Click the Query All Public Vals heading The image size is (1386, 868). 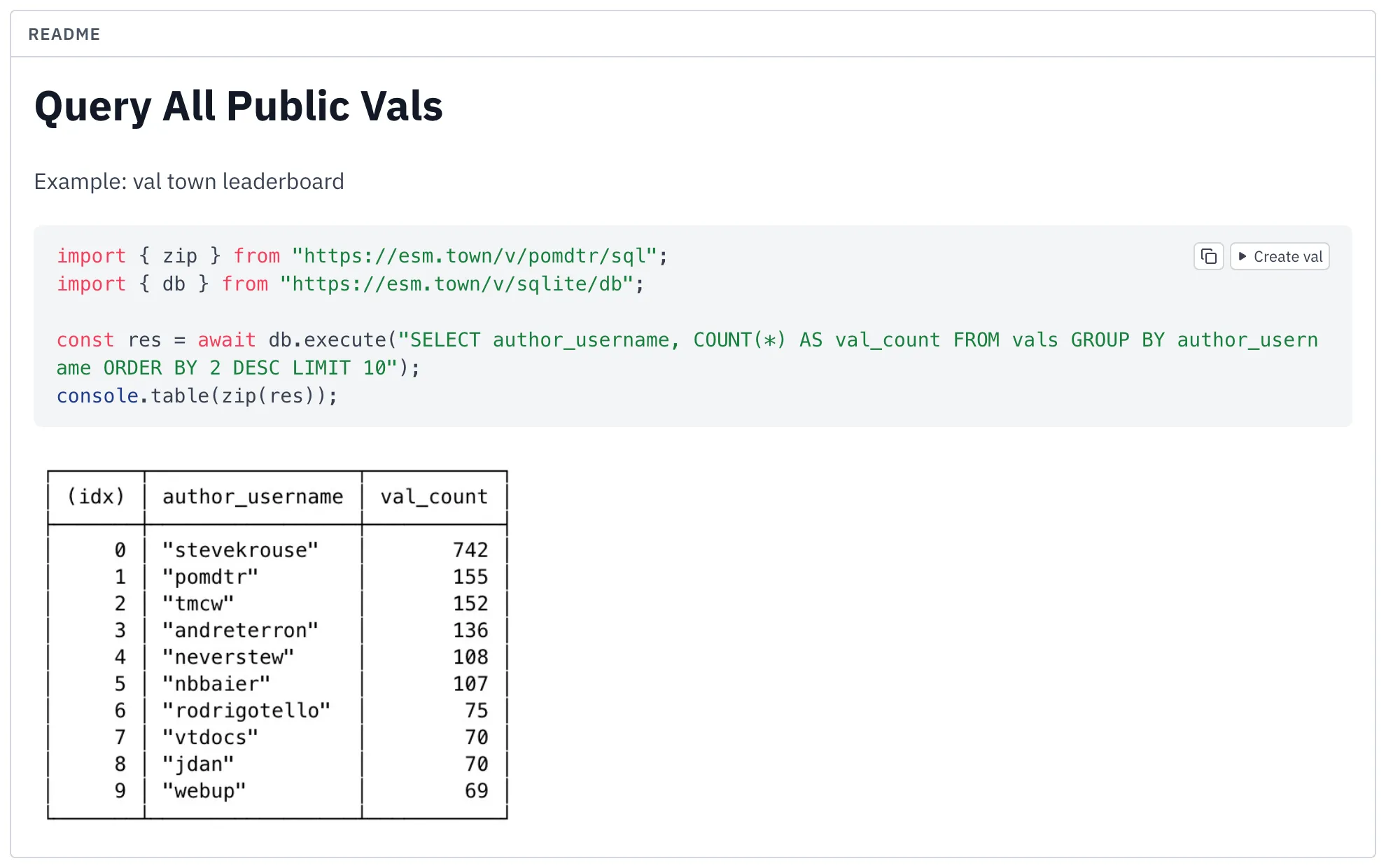pos(239,106)
